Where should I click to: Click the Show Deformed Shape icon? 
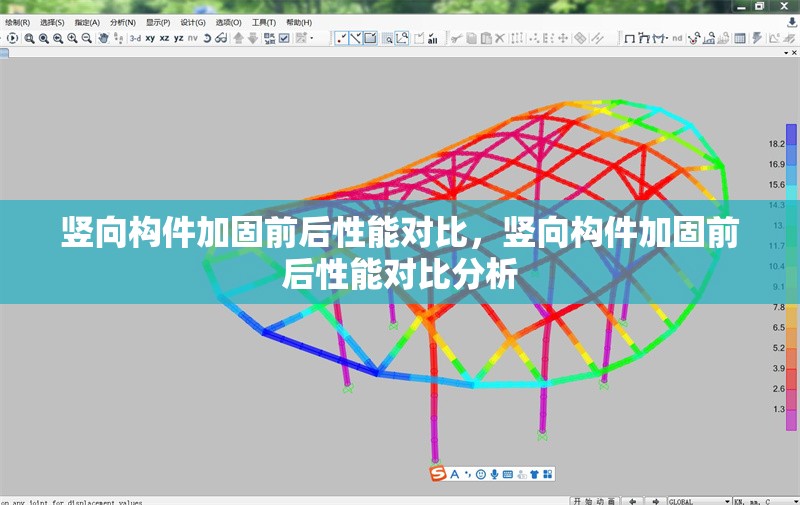(644, 38)
